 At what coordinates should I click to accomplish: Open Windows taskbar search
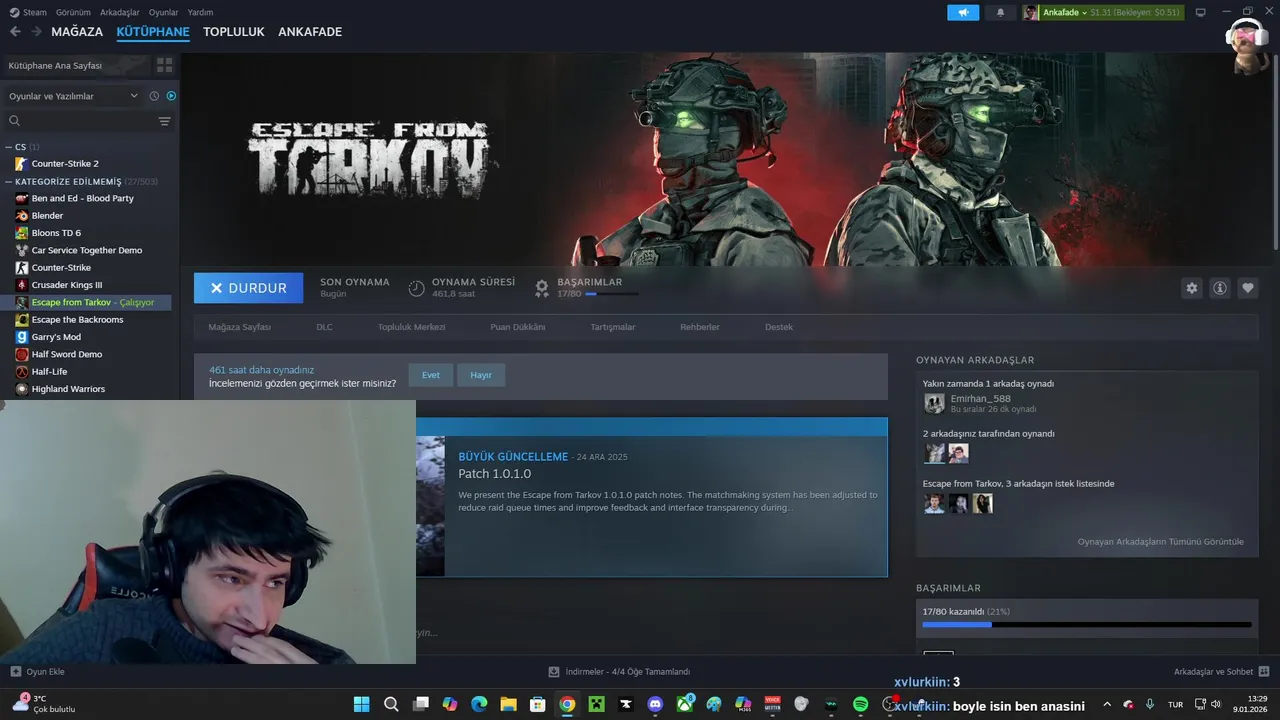tap(391, 704)
